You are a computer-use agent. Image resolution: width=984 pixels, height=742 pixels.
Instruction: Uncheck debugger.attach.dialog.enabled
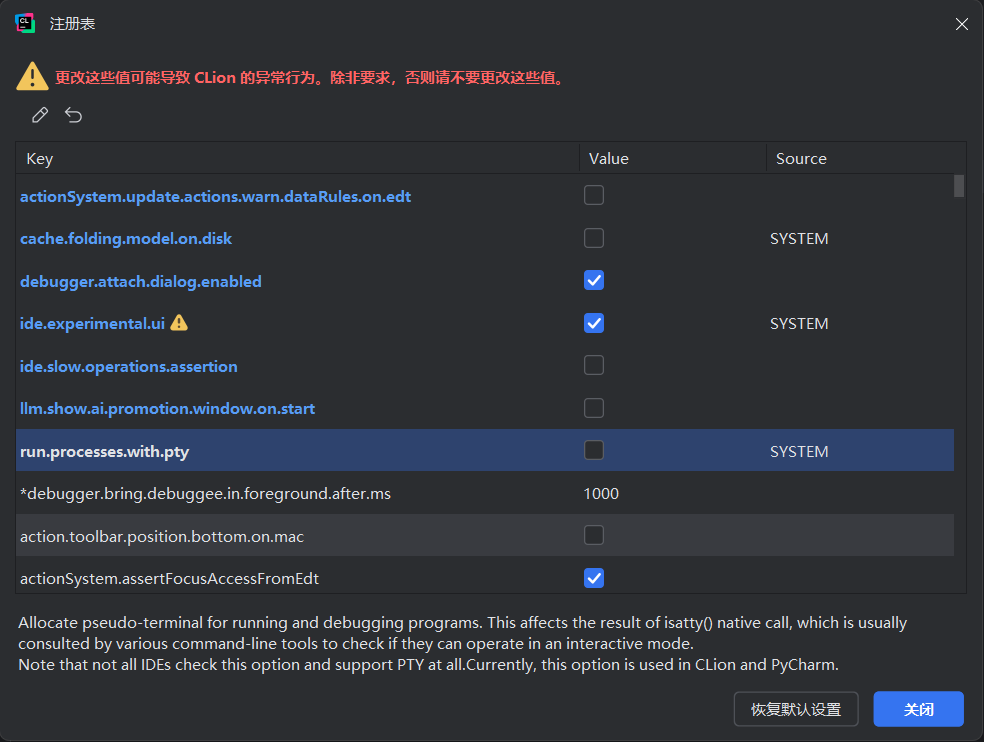pyautogui.click(x=594, y=281)
